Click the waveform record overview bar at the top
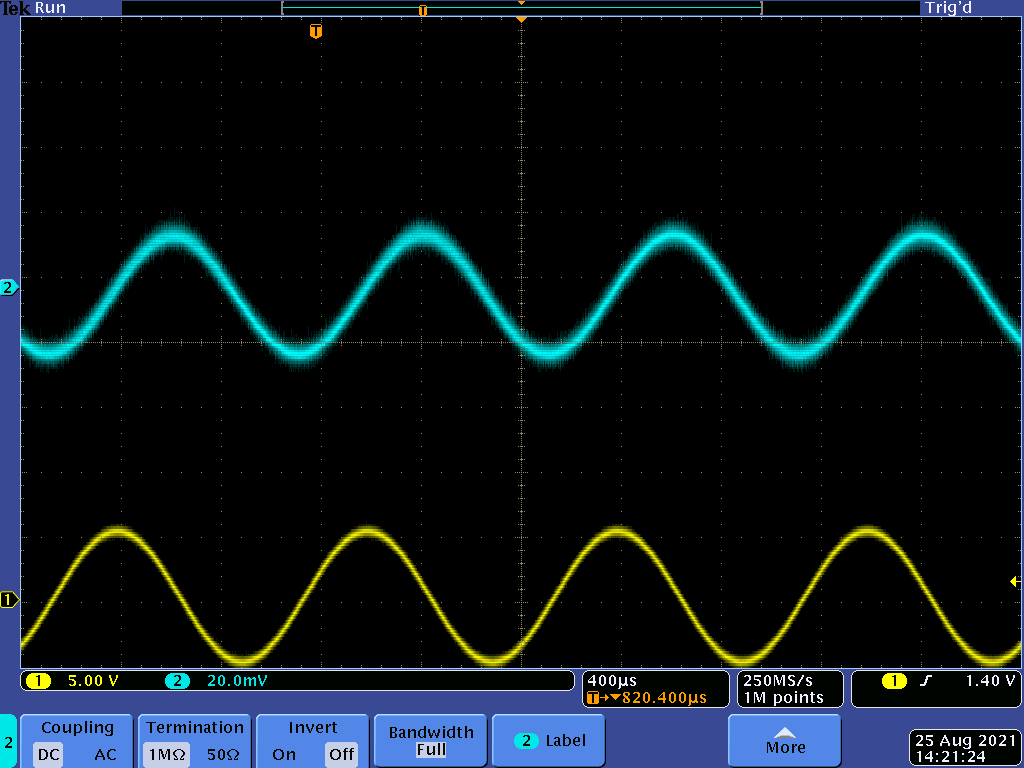The width and height of the screenshot is (1024, 768). point(521,9)
